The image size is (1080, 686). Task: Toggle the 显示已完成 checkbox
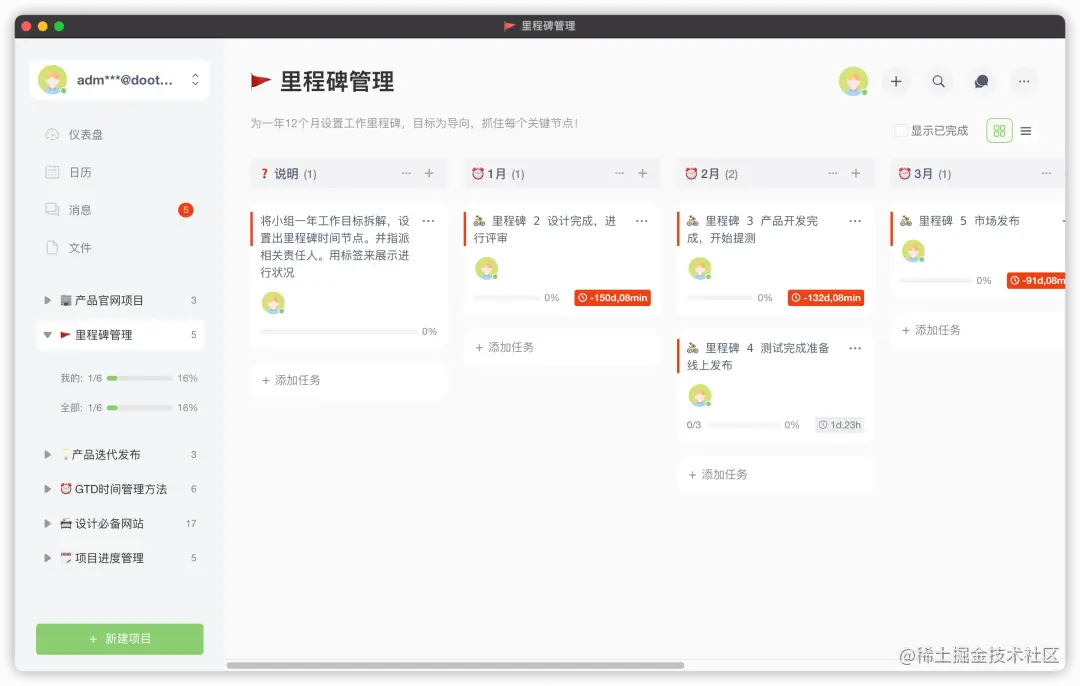(900, 131)
